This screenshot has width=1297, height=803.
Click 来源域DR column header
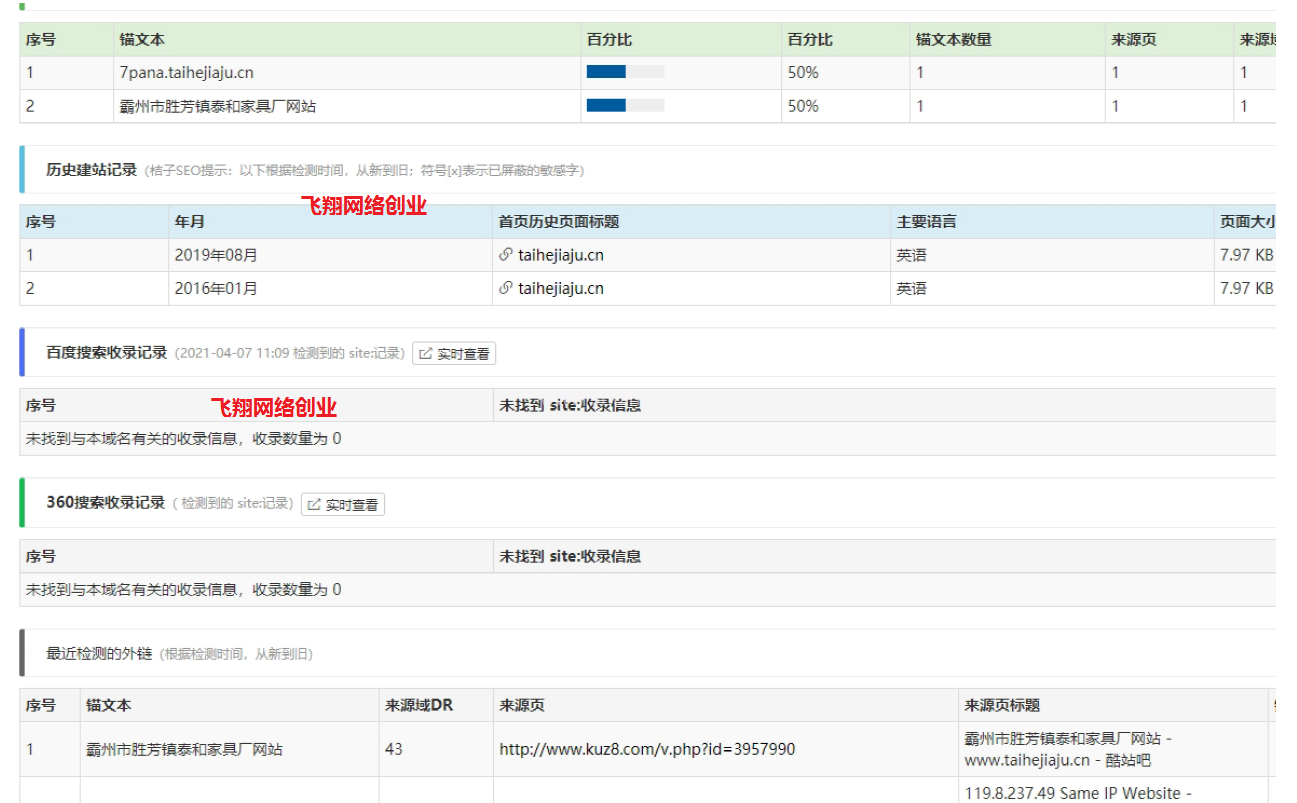tap(419, 705)
